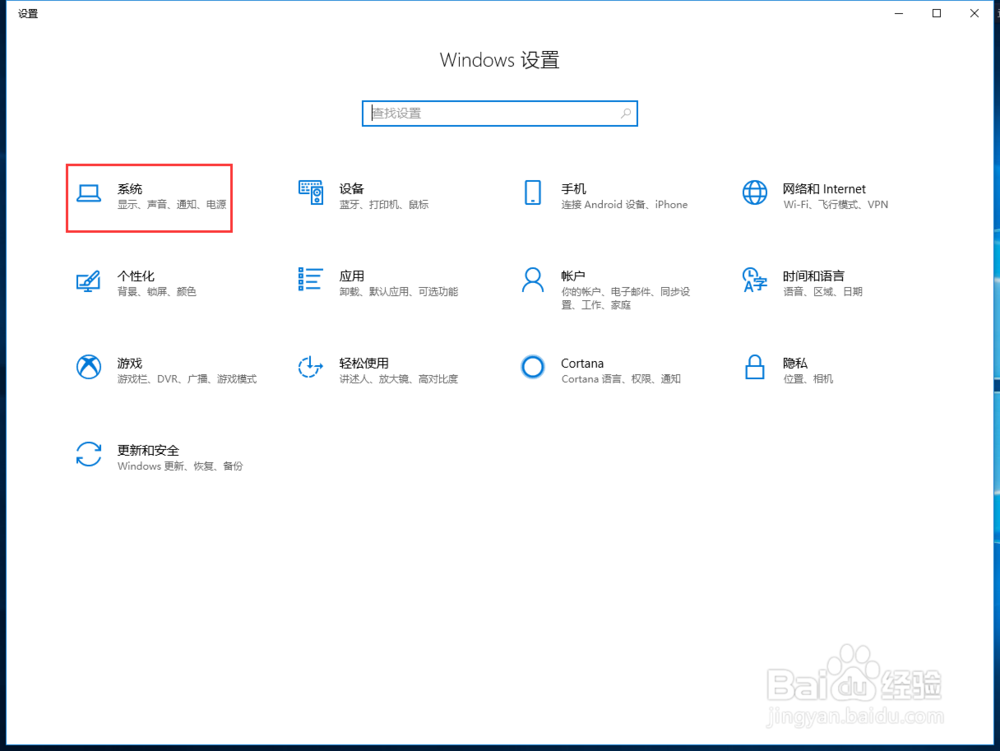Viewport: 1000px width, 751px height.
Task: Maximize the 设置 window
Action: (936, 13)
